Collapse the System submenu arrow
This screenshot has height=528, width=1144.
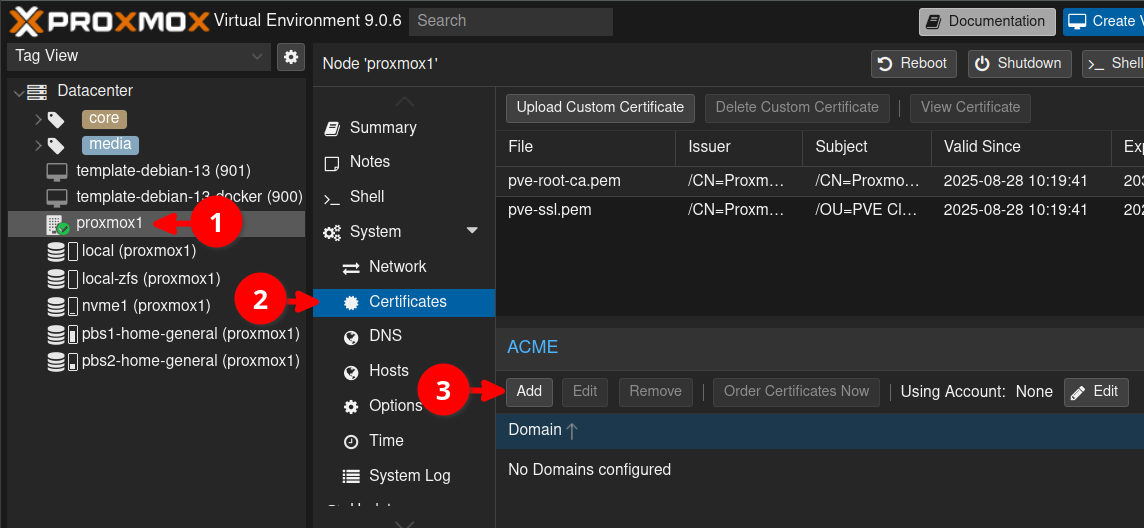tap(472, 230)
